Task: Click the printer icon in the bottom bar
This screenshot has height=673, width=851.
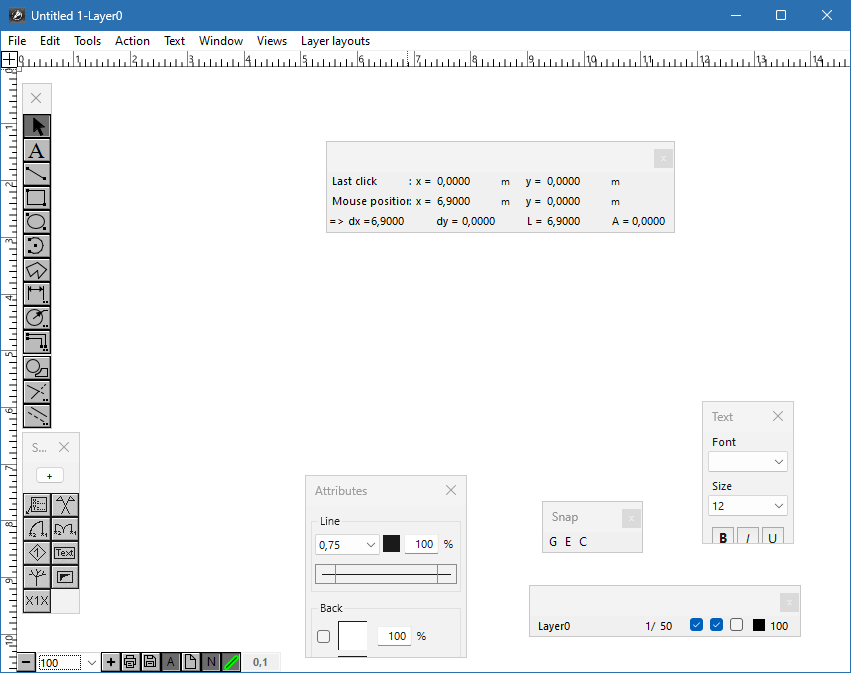Action: (x=130, y=661)
